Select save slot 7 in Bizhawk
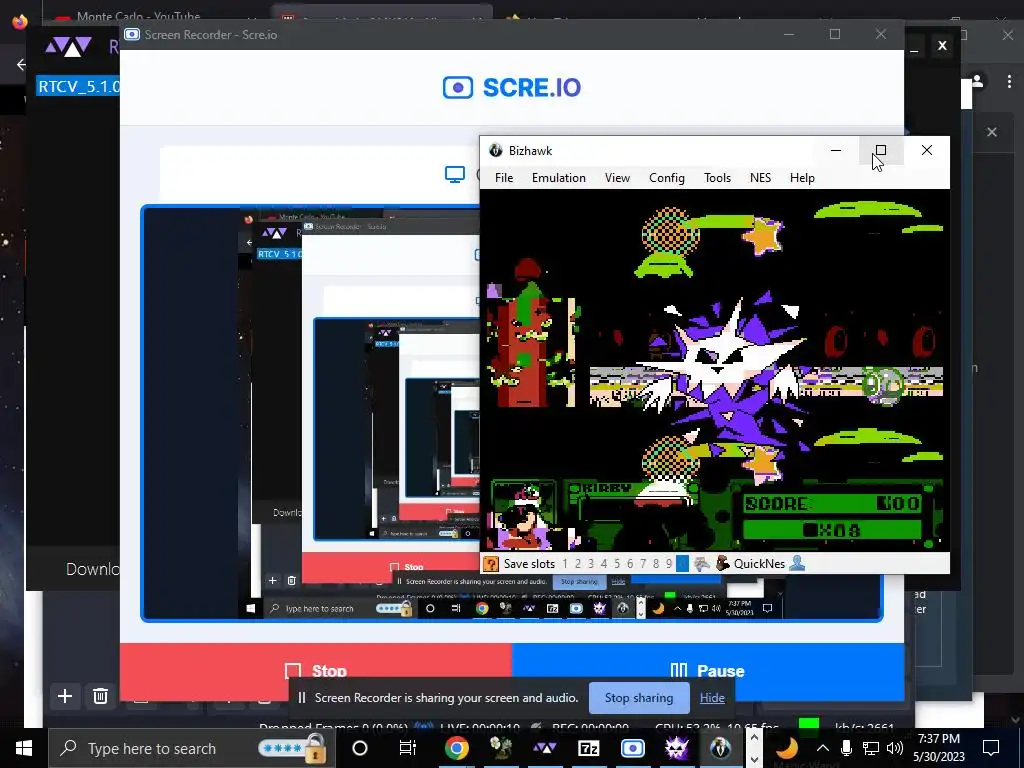This screenshot has height=768, width=1024. point(643,564)
